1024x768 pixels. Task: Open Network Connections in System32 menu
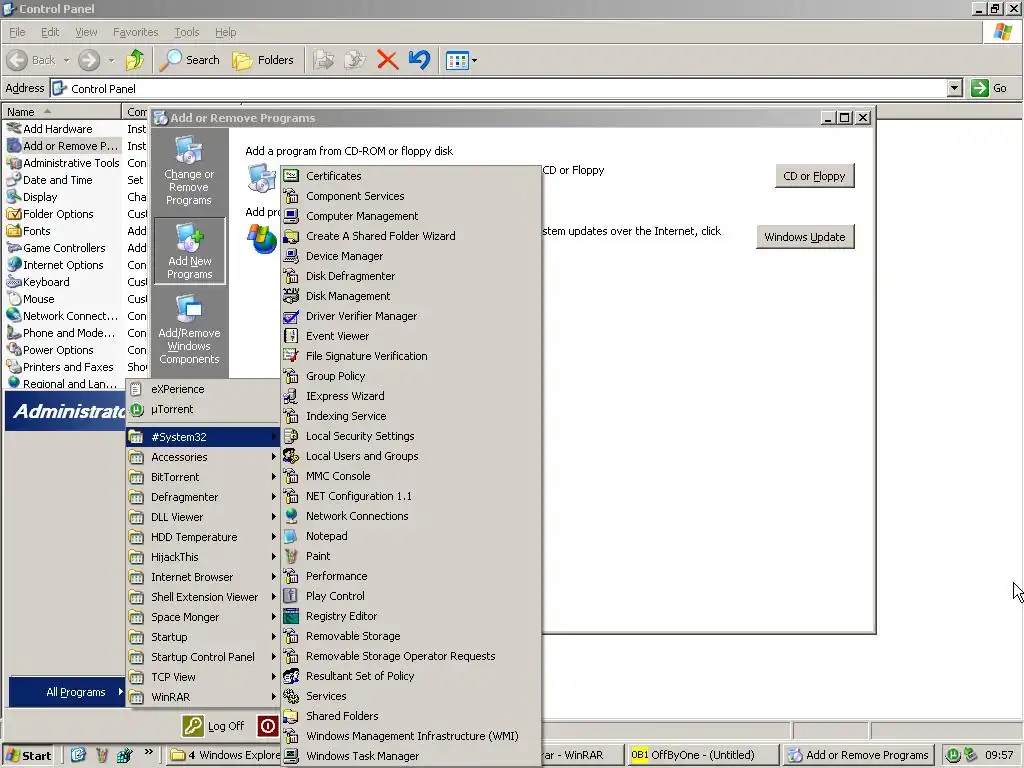[411, 516]
